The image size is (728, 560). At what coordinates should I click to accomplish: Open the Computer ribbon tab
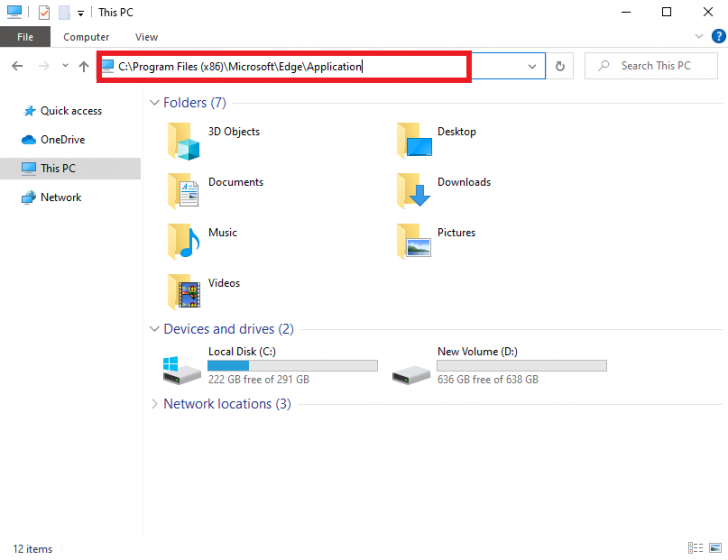click(x=86, y=37)
